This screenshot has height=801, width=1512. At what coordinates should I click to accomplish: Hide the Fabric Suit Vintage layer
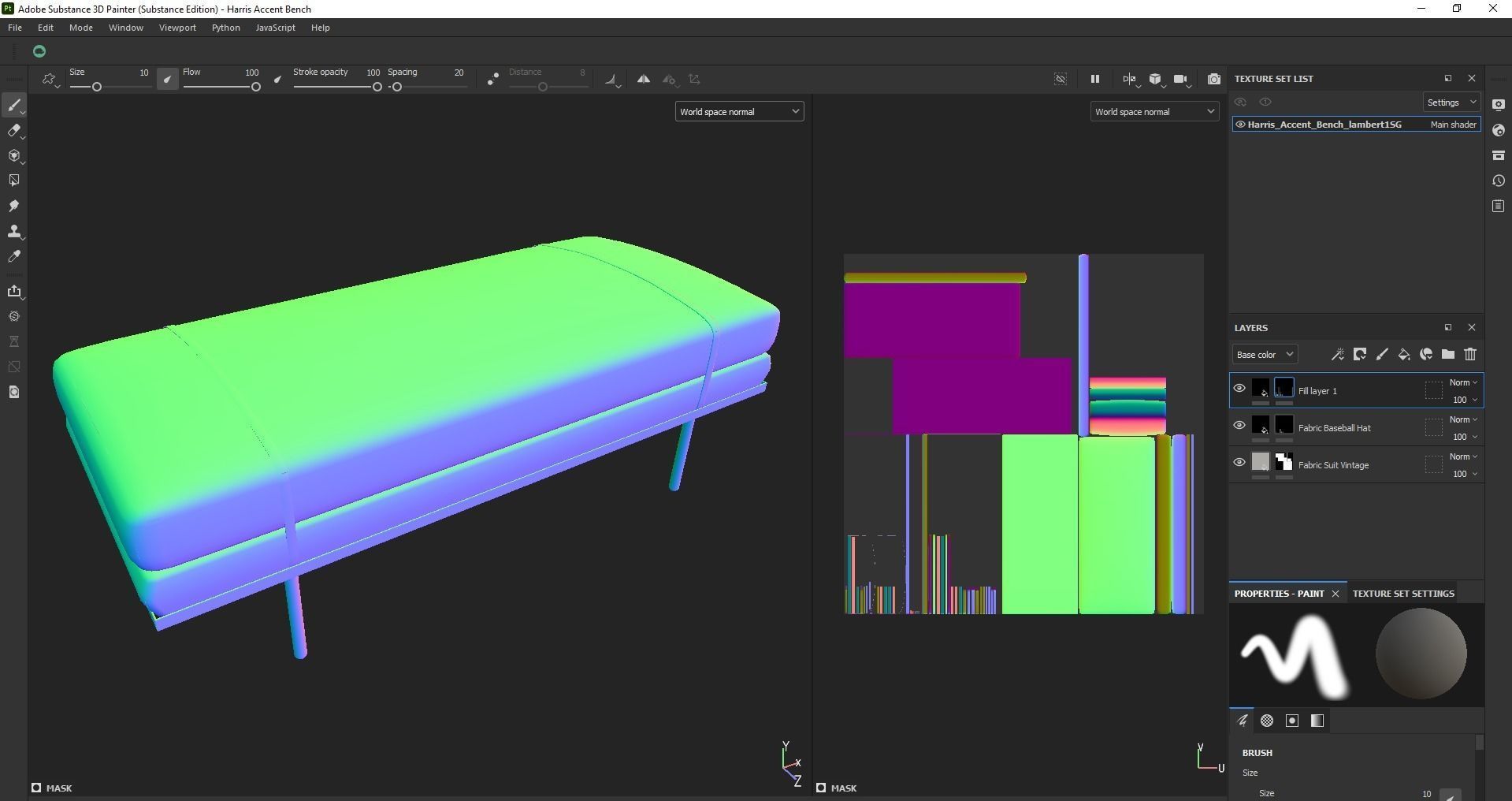pyautogui.click(x=1239, y=462)
